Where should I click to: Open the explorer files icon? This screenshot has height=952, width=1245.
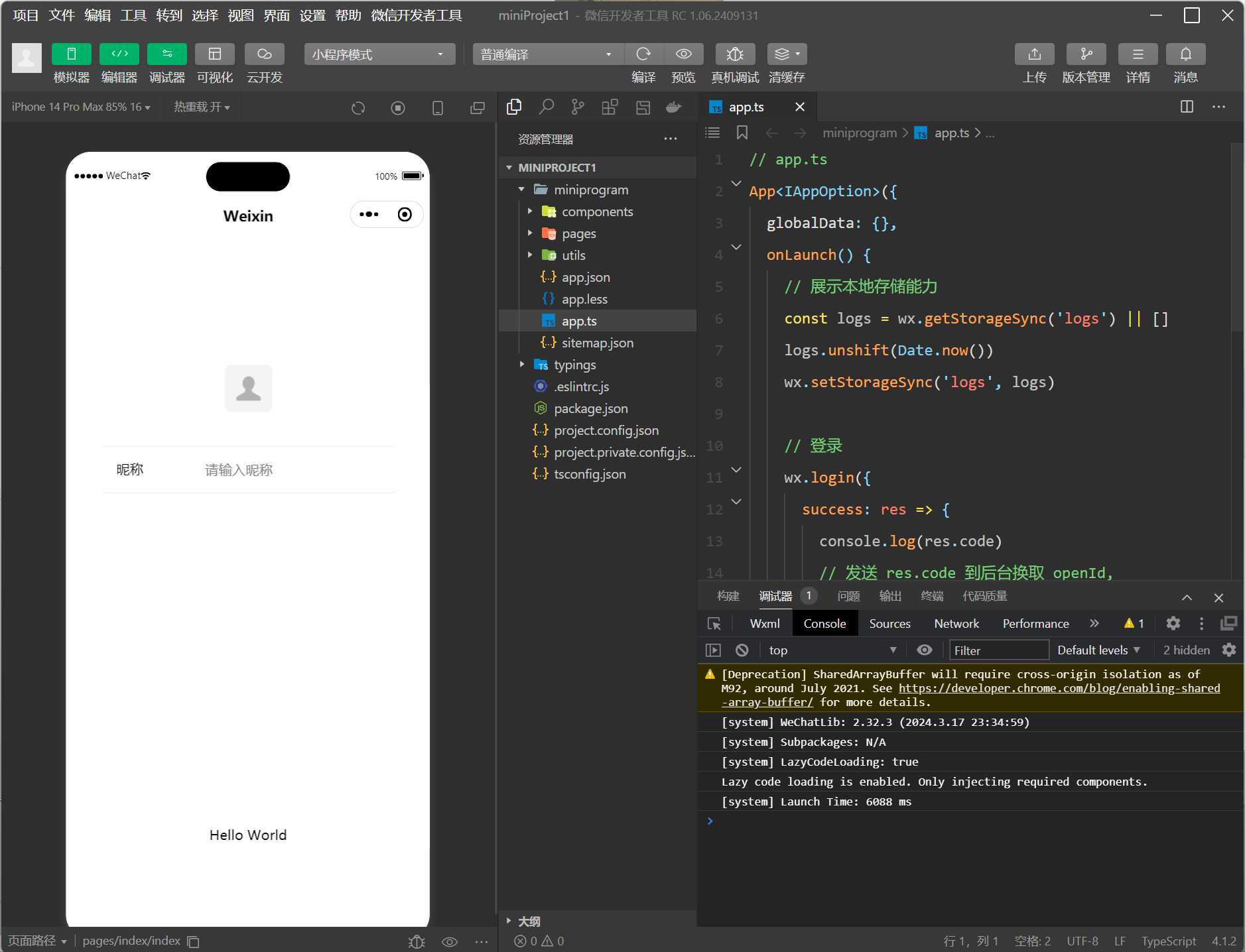(514, 107)
